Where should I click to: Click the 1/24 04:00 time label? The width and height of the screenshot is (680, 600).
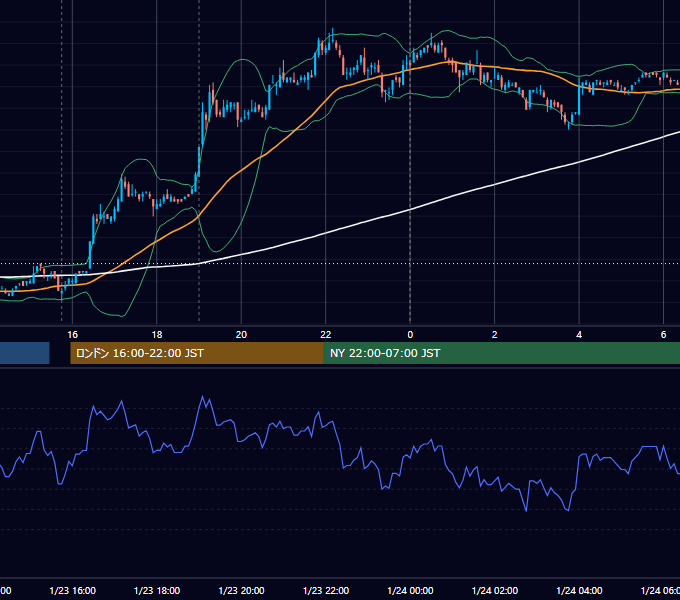579,590
